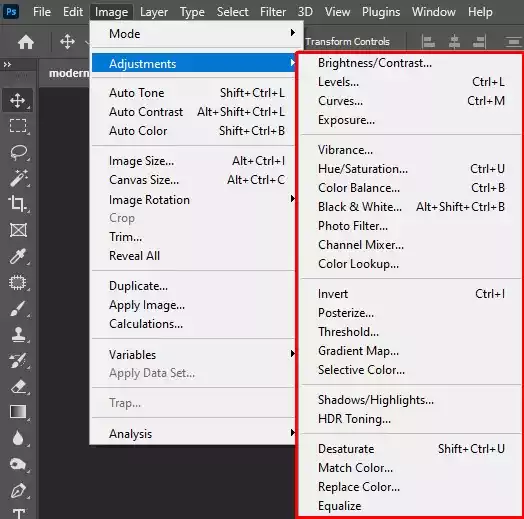Choose Reveal All
This screenshot has height=519, width=524.
tap(194, 256)
